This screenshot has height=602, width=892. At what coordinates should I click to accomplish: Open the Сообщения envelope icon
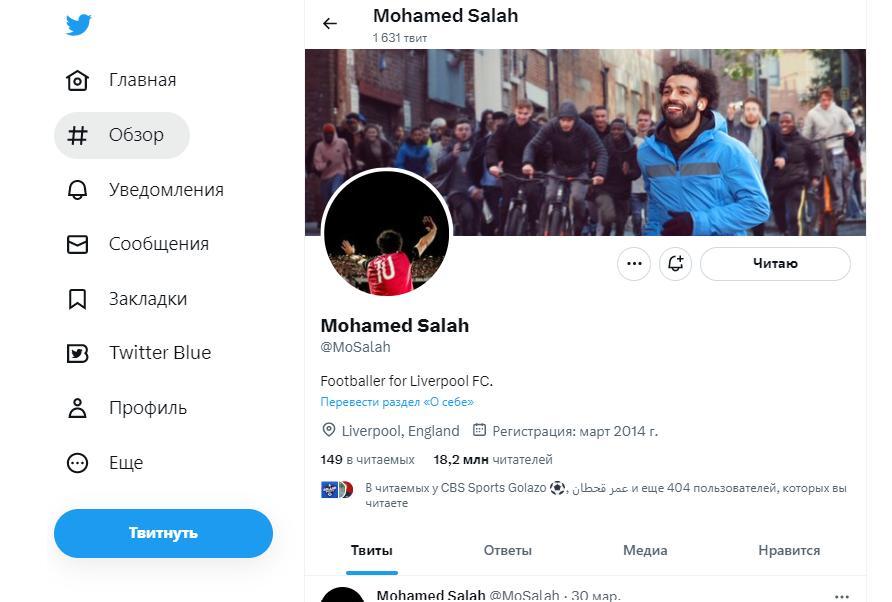click(77, 244)
